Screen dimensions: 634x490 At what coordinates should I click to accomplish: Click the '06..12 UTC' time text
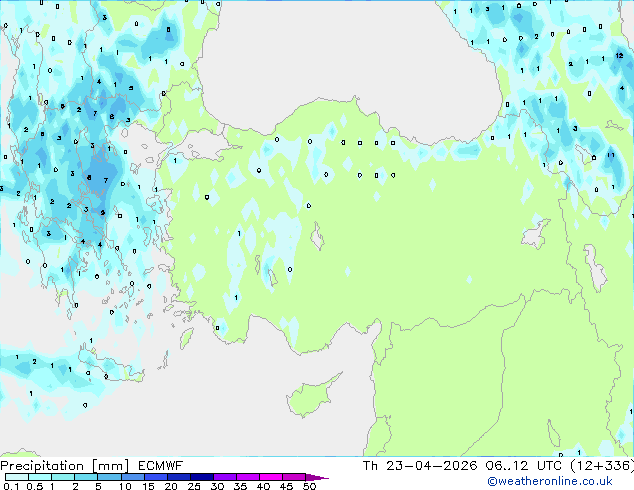click(x=524, y=466)
